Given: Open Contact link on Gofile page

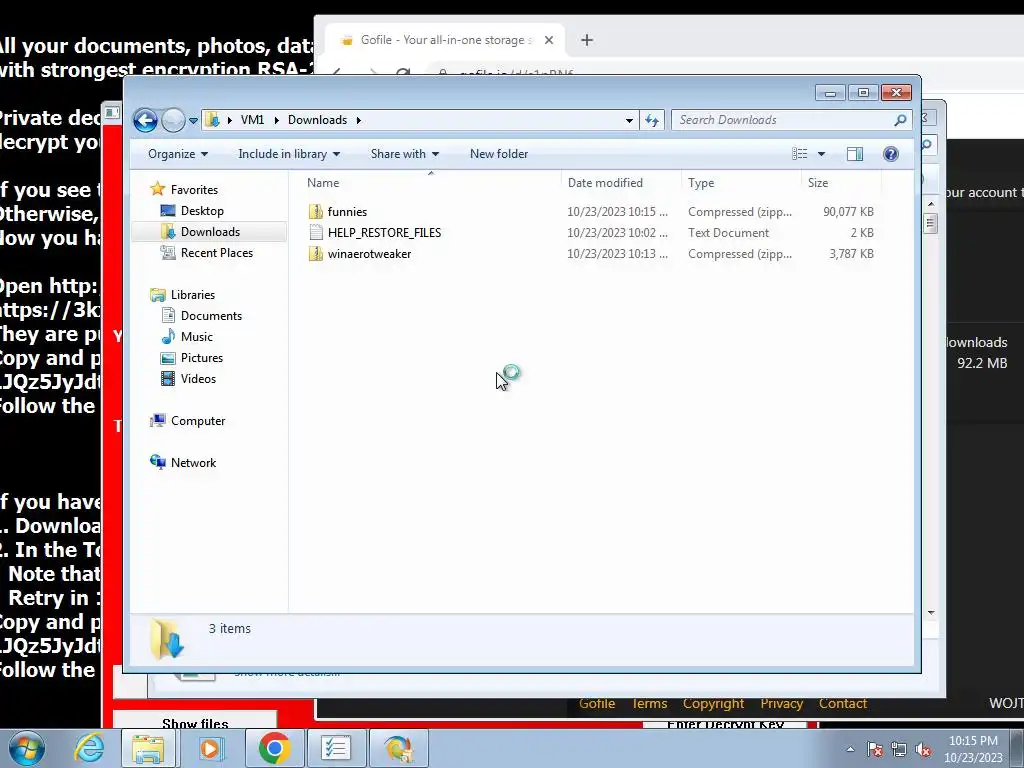Looking at the screenshot, I should pyautogui.click(x=842, y=704).
